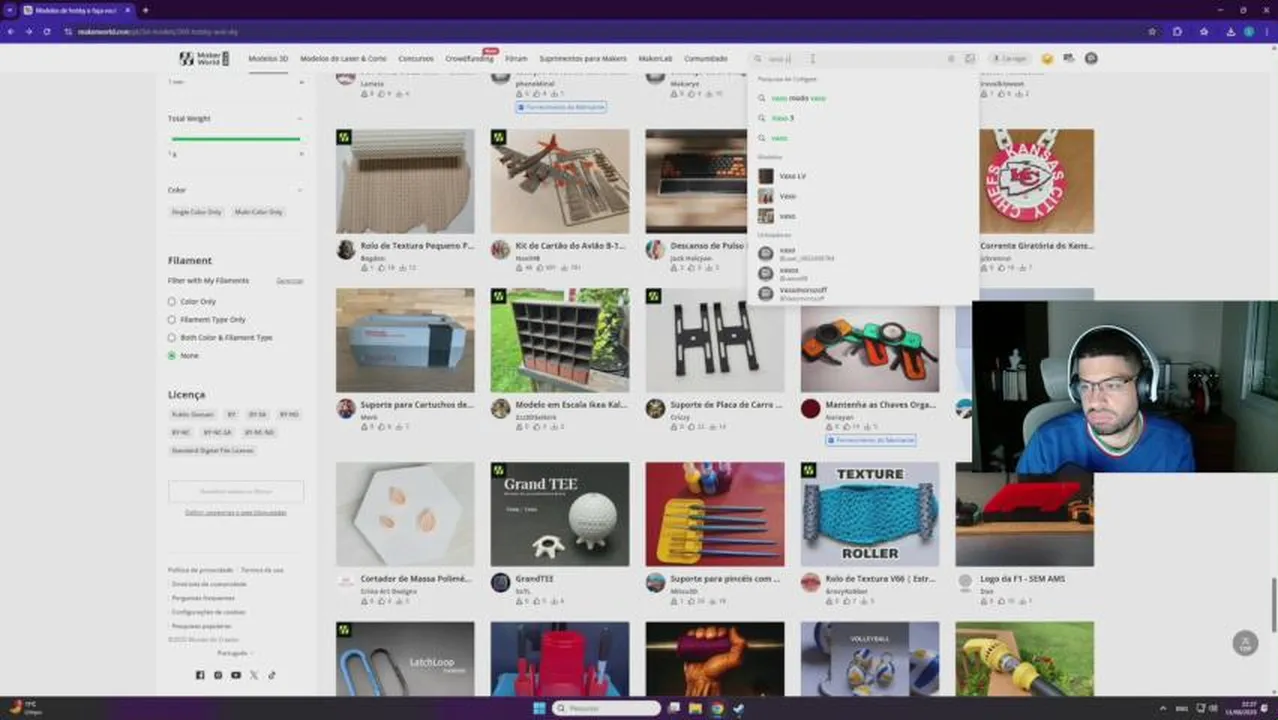Open Fórum menu item
The image size is (1278, 720).
tap(516, 59)
